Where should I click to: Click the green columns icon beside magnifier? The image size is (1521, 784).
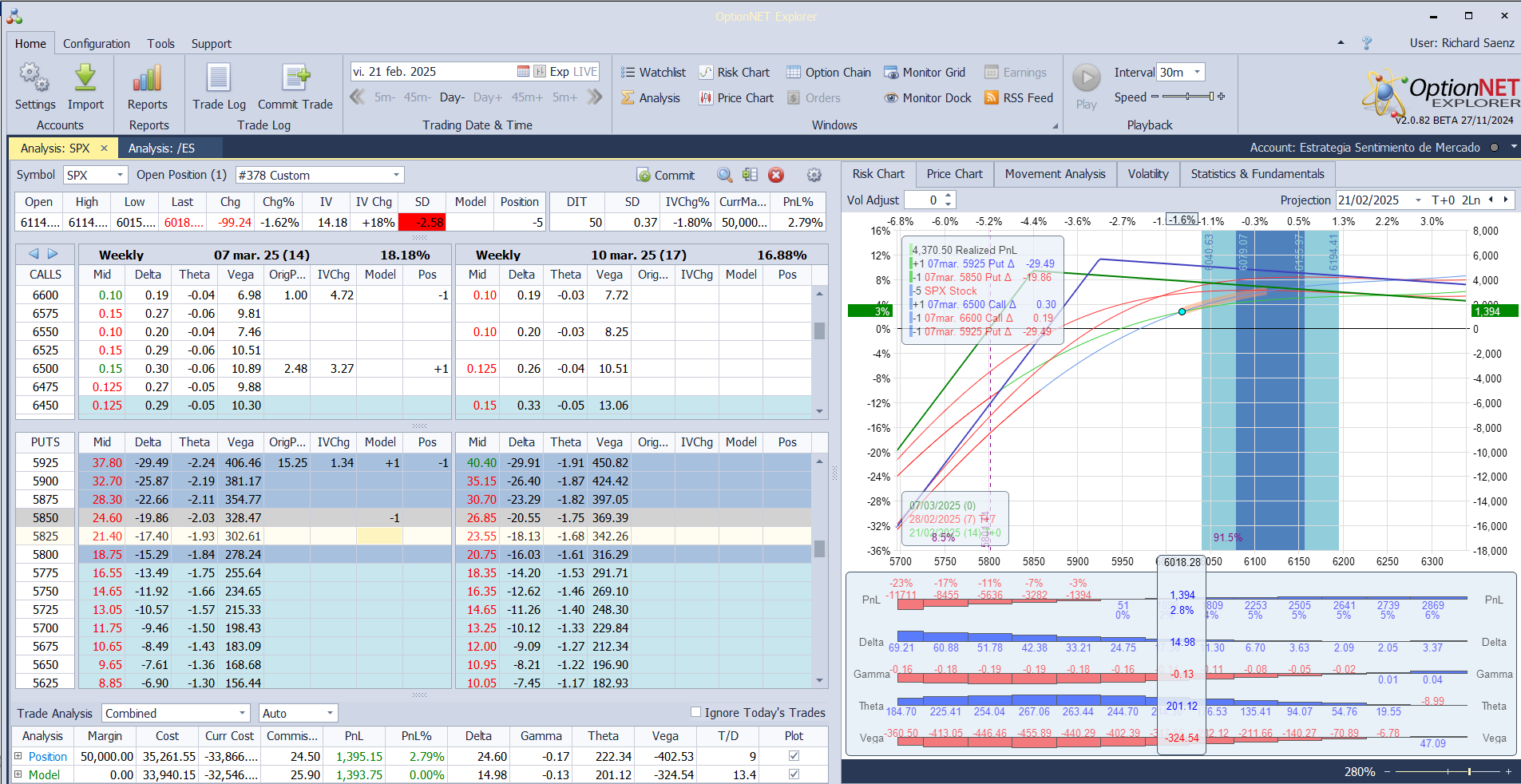(750, 175)
